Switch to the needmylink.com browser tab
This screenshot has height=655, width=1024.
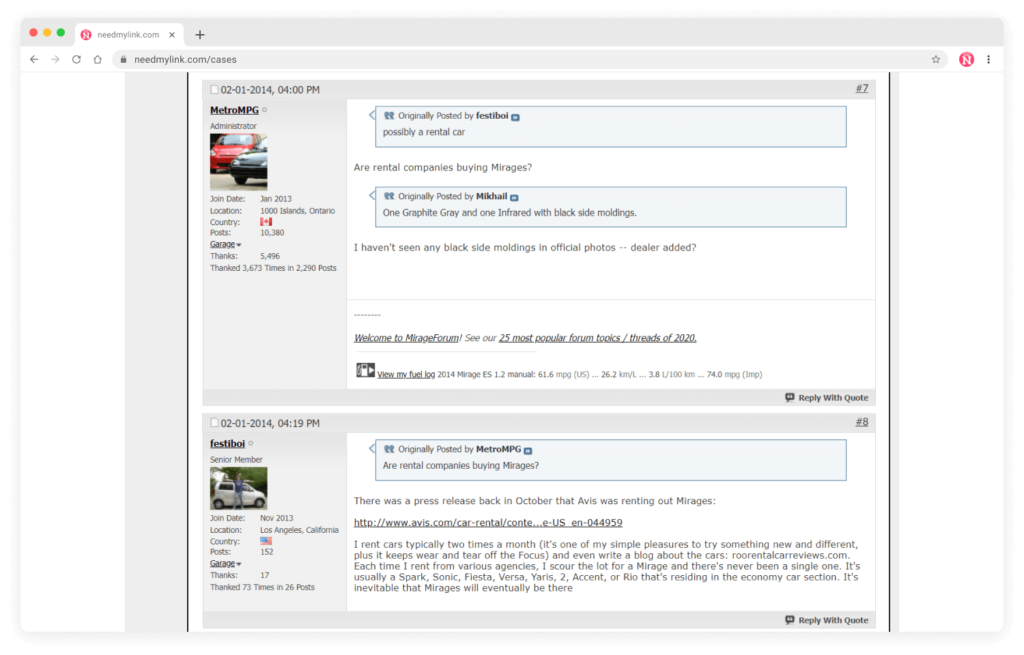click(130, 33)
